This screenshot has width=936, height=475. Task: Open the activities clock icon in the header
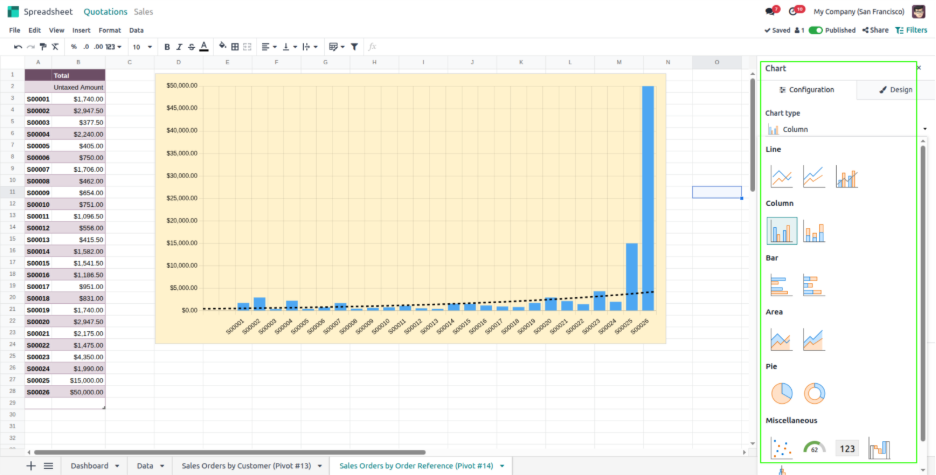click(794, 11)
